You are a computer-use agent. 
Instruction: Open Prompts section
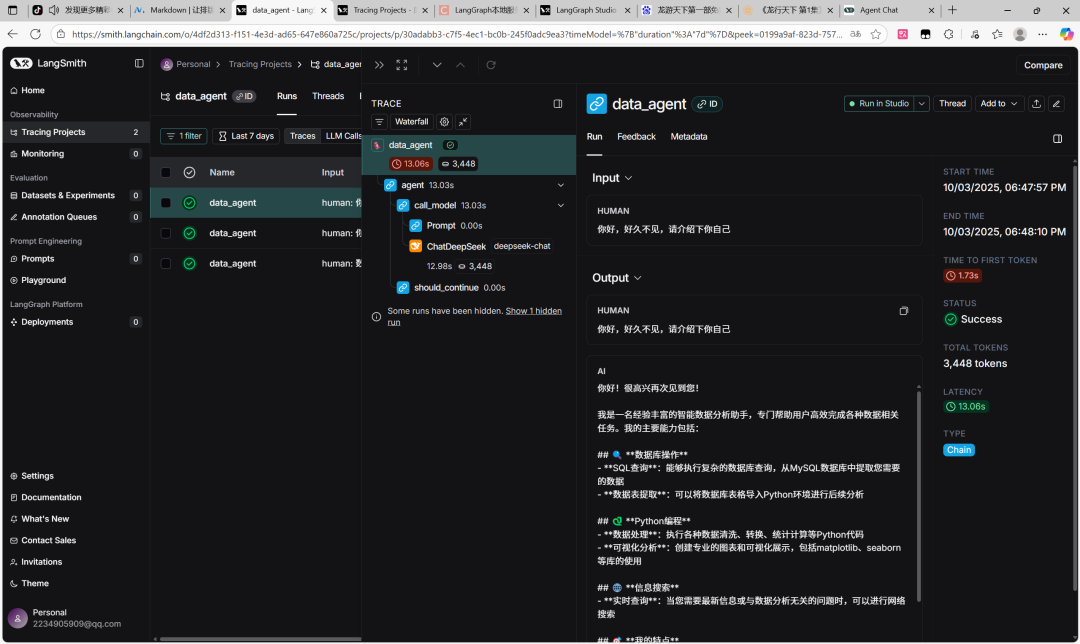click(37, 259)
